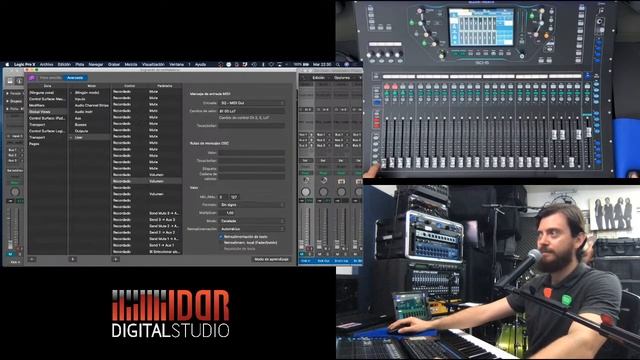Select the User mode
The width and height of the screenshot is (640, 360).
pyautogui.click(x=89, y=138)
